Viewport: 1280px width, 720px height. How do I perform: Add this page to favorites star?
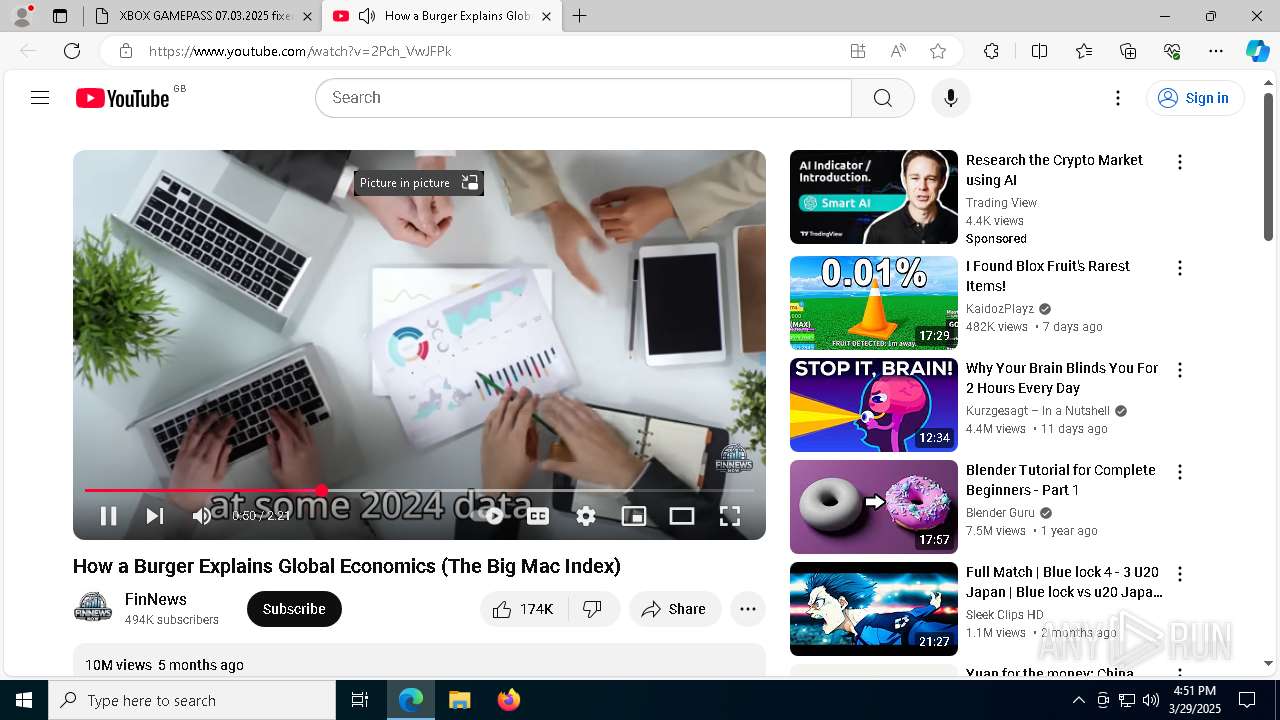pos(938,51)
